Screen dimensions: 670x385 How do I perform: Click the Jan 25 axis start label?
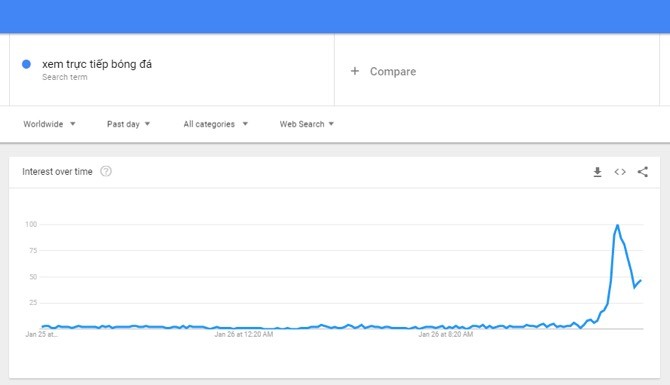tap(41, 334)
